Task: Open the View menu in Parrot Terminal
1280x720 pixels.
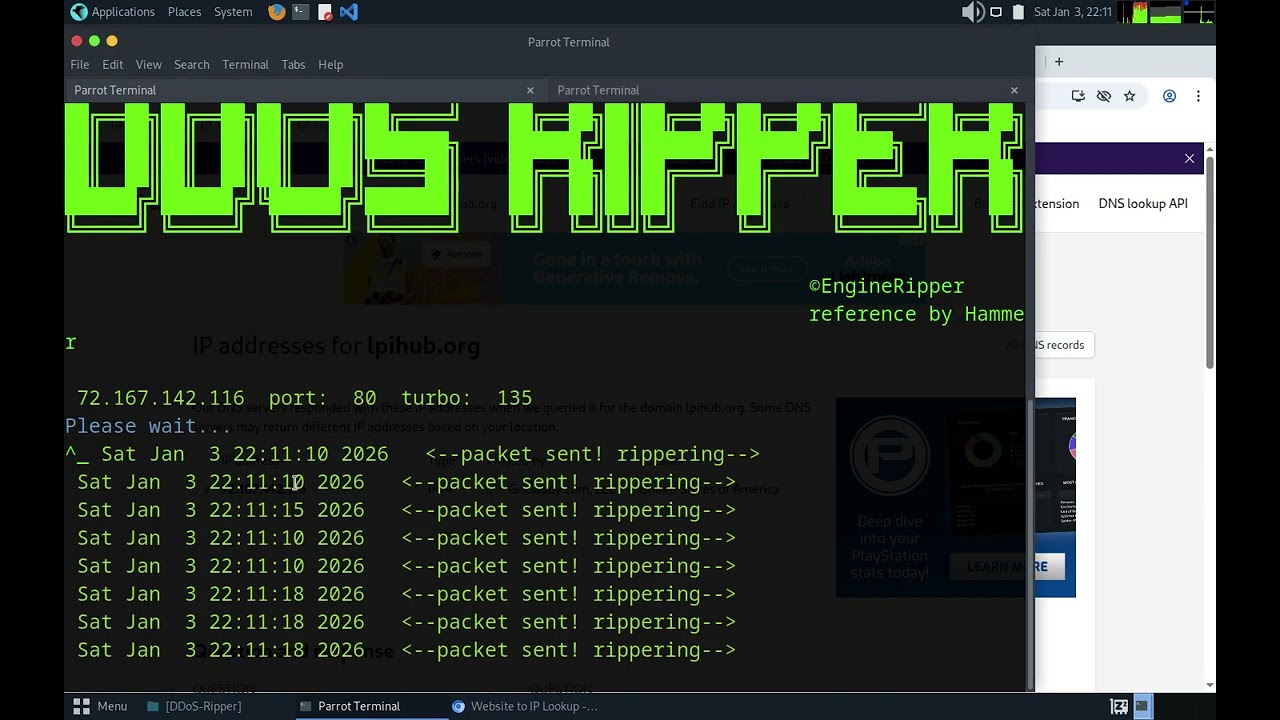Action: click(x=149, y=64)
